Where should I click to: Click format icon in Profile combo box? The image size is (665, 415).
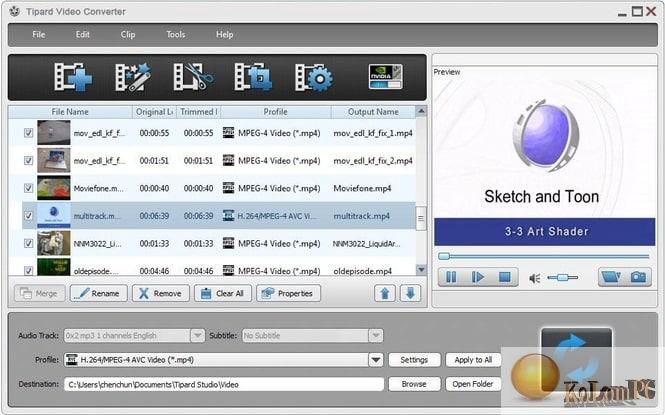pyautogui.click(x=72, y=359)
